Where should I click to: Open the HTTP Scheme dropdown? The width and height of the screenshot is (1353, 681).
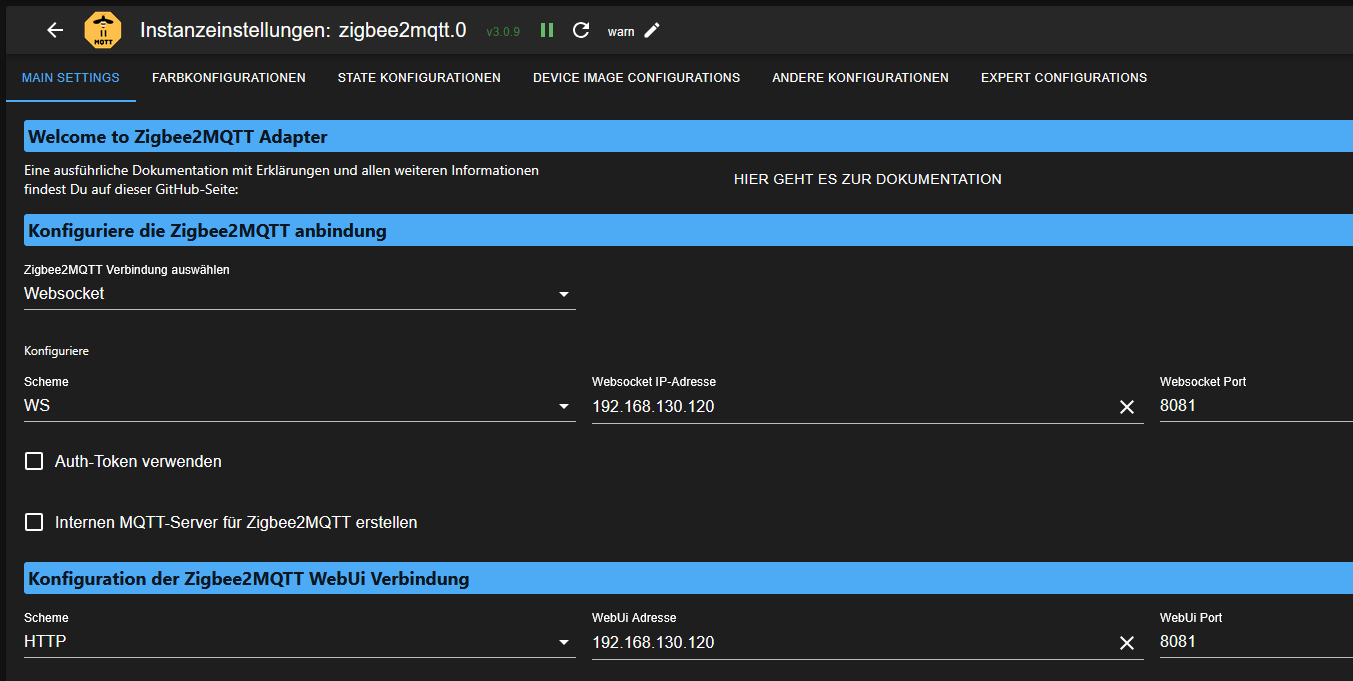click(x=299, y=642)
